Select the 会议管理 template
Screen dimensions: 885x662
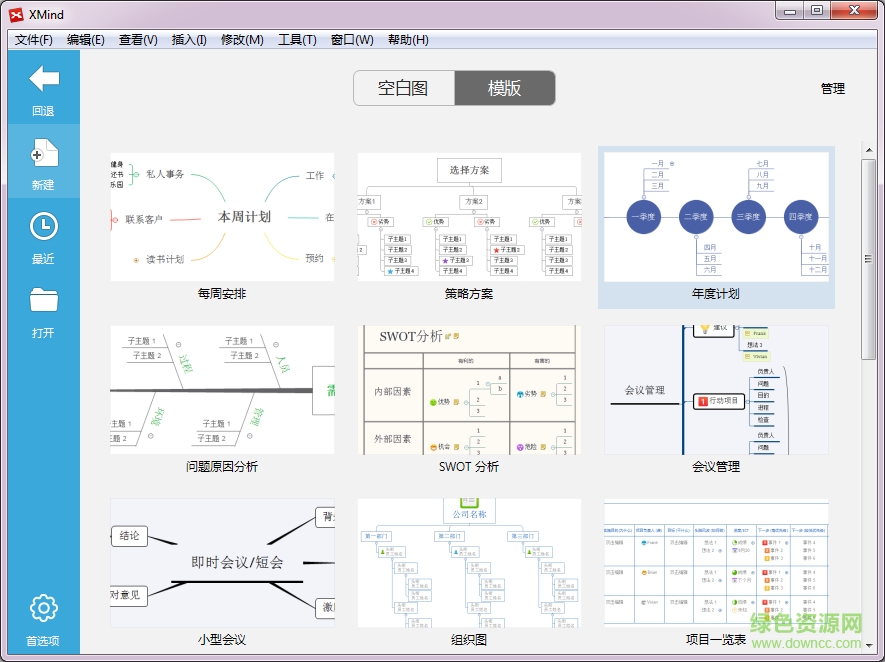(716, 388)
